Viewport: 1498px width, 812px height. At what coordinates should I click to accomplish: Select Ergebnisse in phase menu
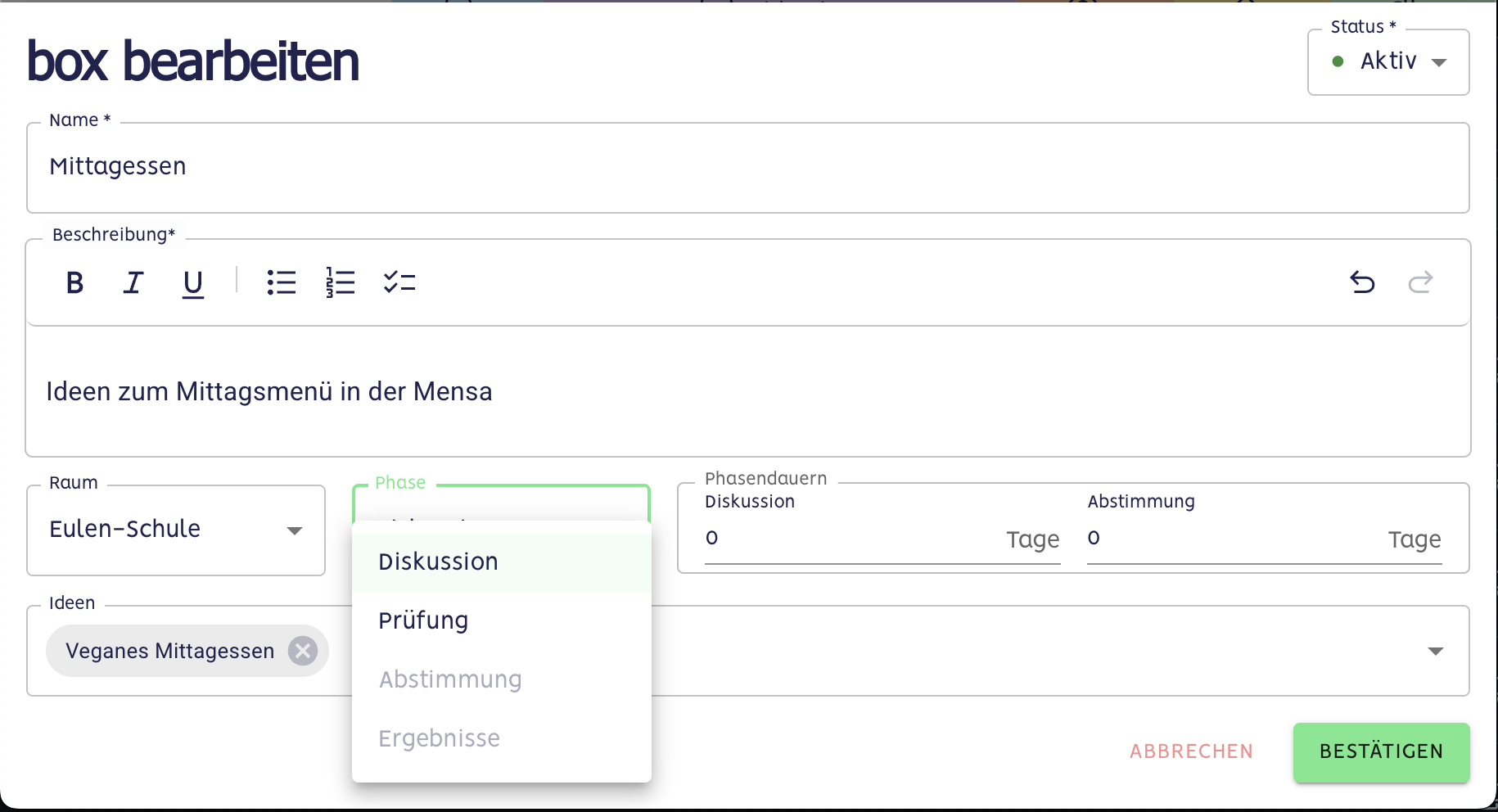[440, 739]
